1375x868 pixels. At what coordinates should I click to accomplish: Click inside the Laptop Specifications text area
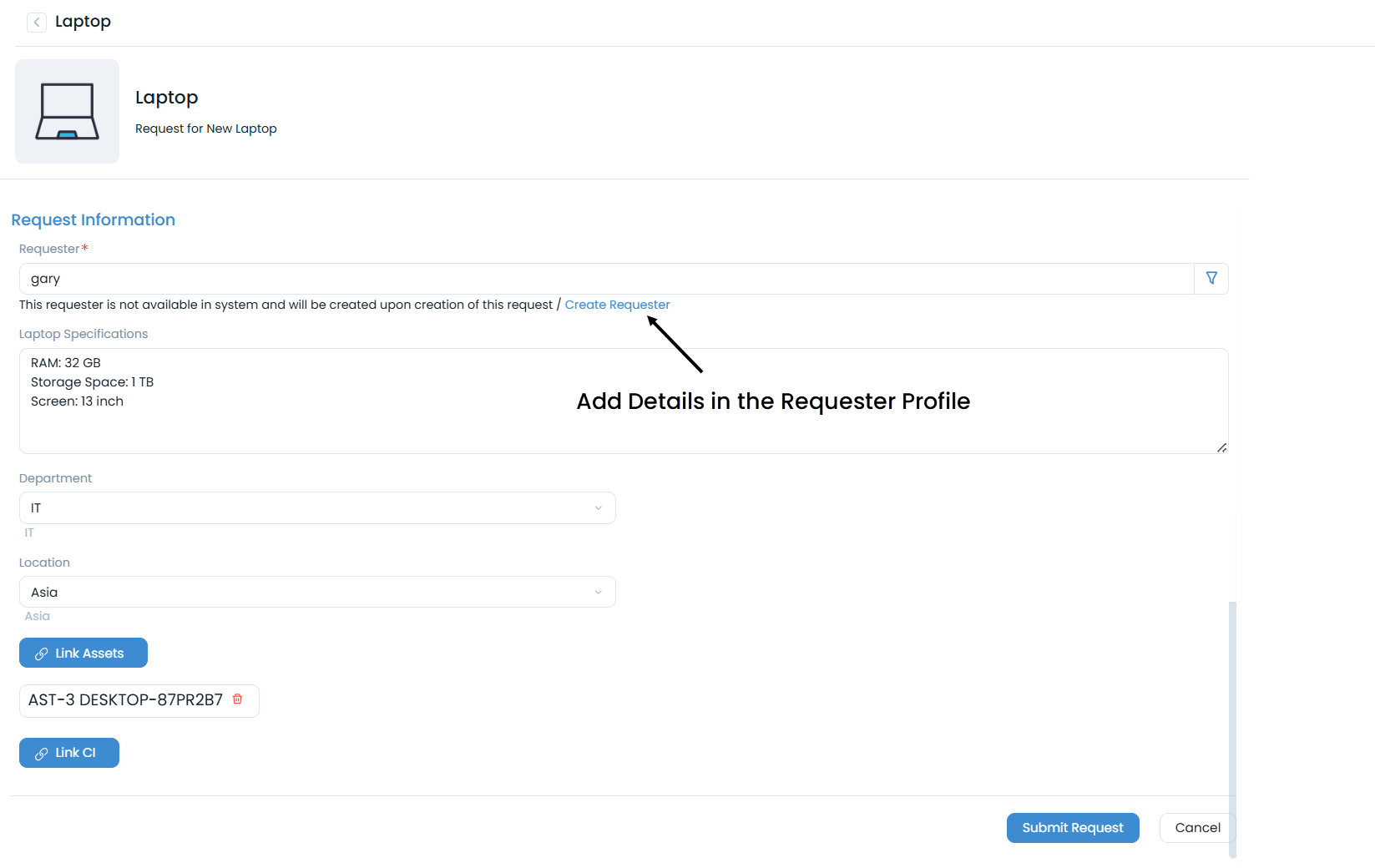tap(584, 401)
